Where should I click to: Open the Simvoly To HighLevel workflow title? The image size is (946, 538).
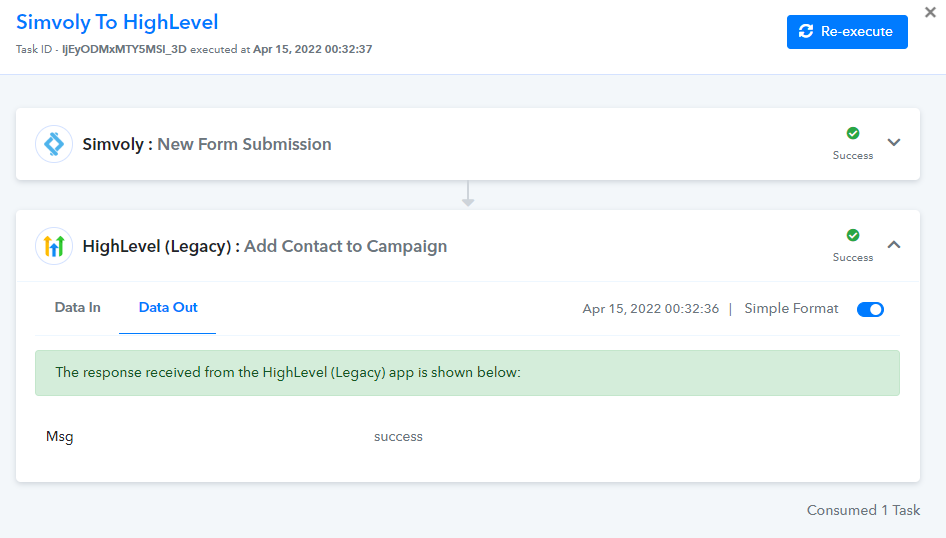117,22
